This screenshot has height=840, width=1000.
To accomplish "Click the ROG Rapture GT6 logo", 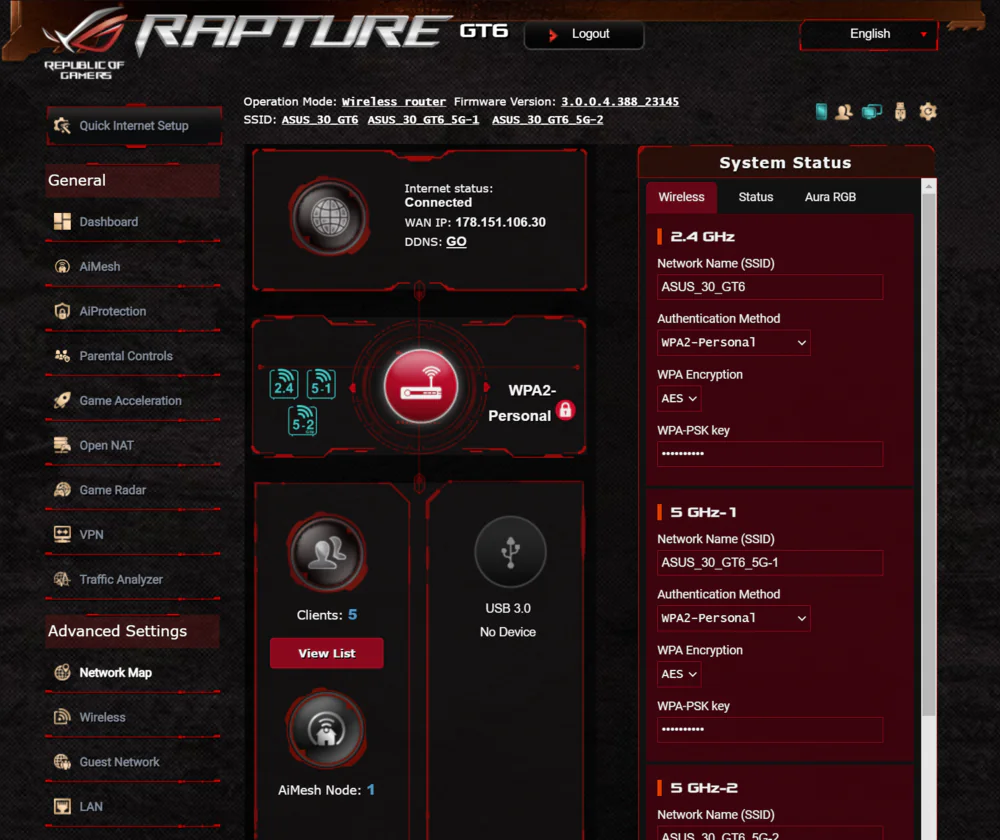I will 275,41.
